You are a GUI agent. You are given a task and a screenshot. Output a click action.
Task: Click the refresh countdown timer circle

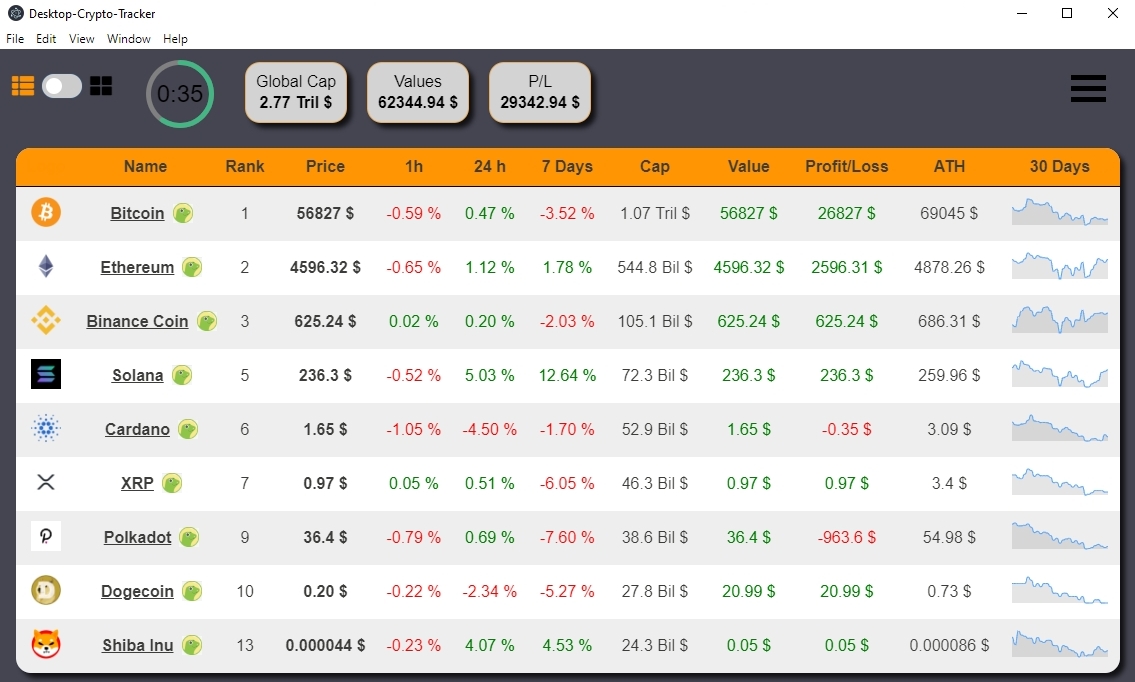click(180, 94)
